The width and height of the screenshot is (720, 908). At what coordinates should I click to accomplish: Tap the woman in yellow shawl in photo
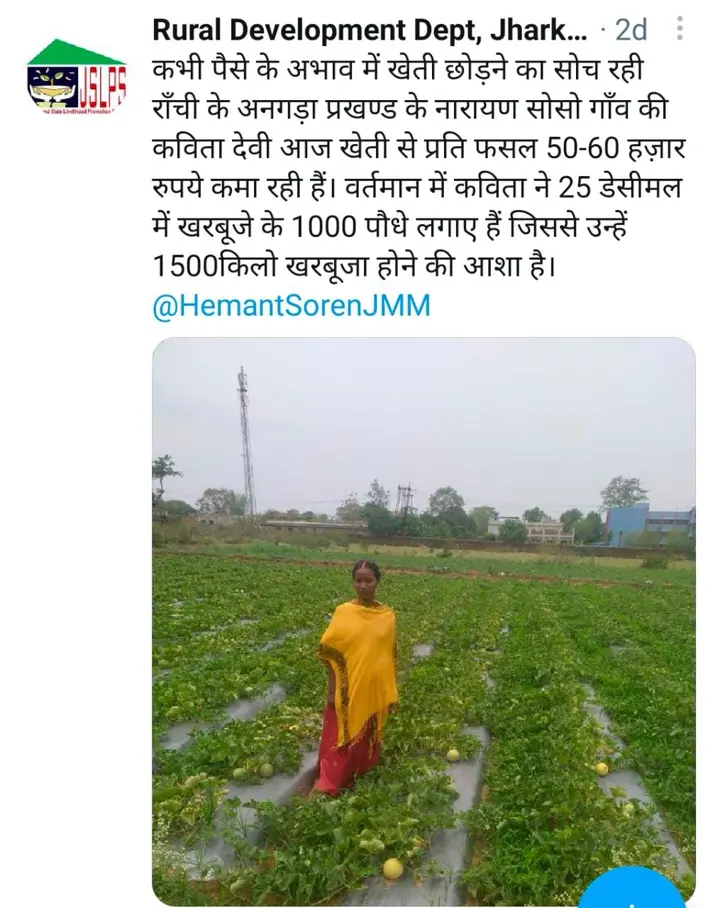click(358, 678)
